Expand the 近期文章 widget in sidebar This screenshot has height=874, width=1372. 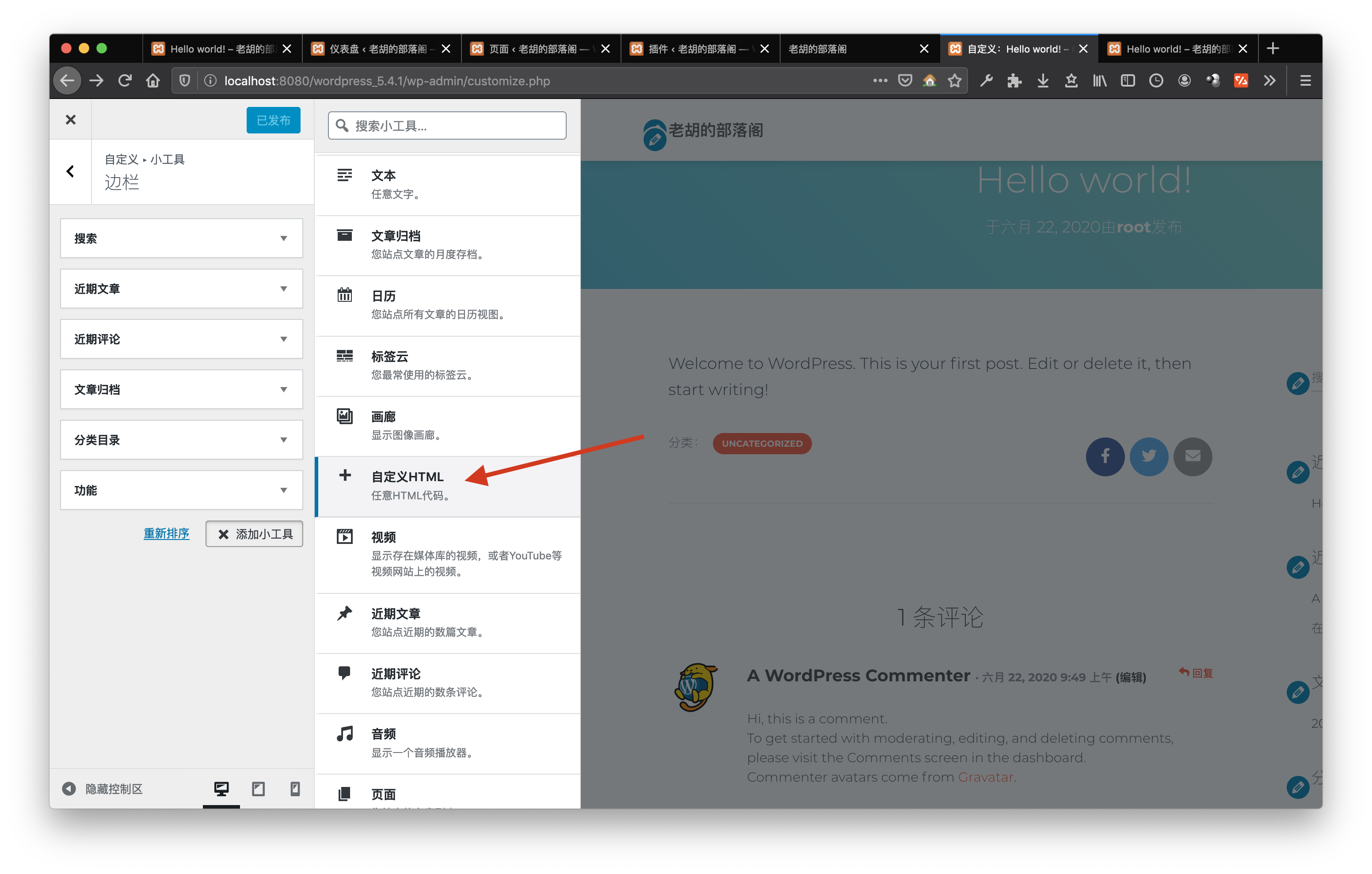(x=181, y=289)
